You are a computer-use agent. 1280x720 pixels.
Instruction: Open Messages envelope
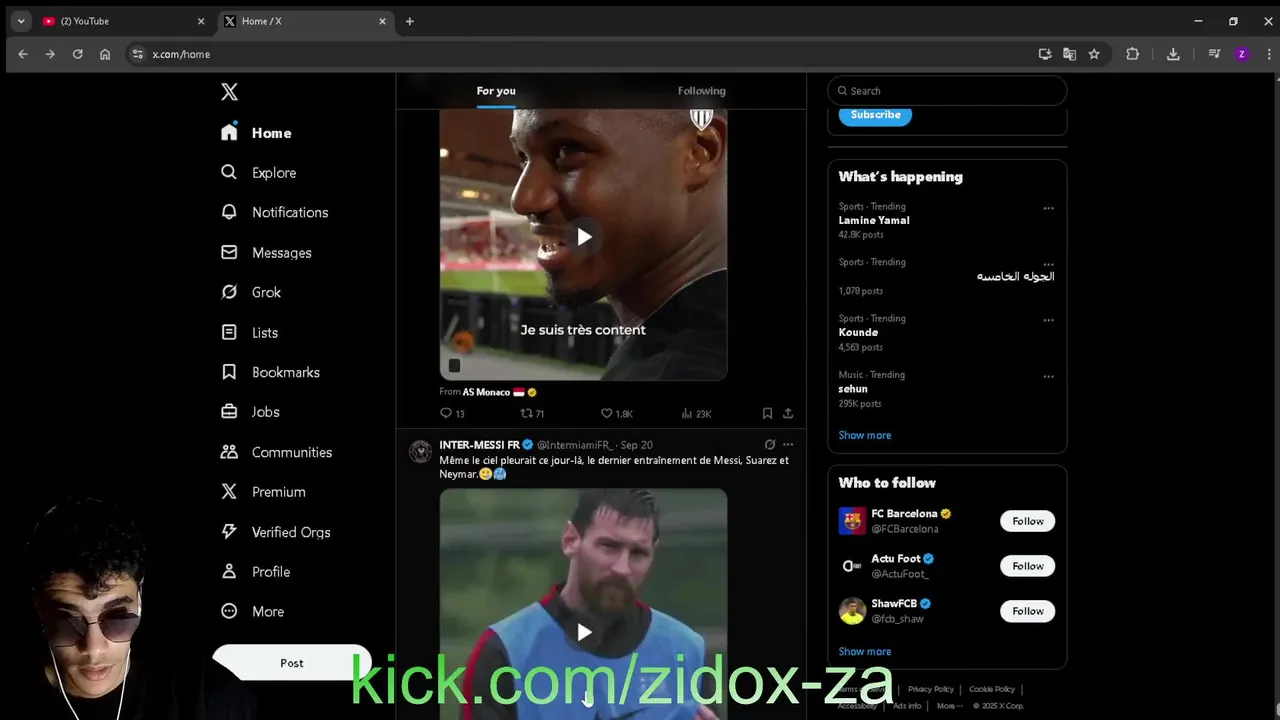[x=229, y=252]
